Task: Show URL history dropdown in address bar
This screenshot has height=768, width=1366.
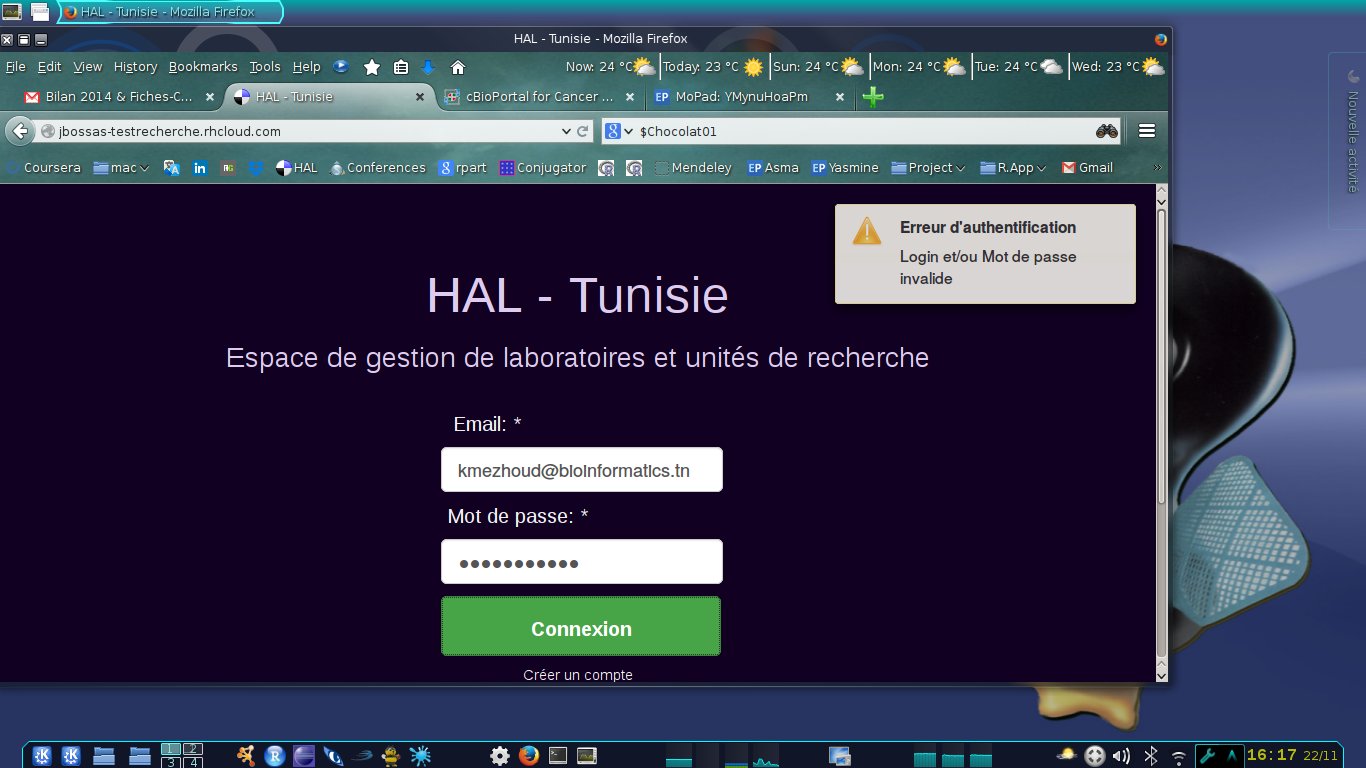Action: click(567, 131)
